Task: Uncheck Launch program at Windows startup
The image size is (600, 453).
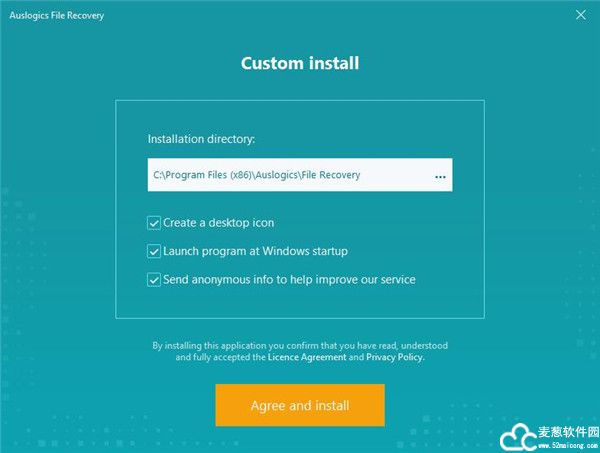Action: pos(154,251)
